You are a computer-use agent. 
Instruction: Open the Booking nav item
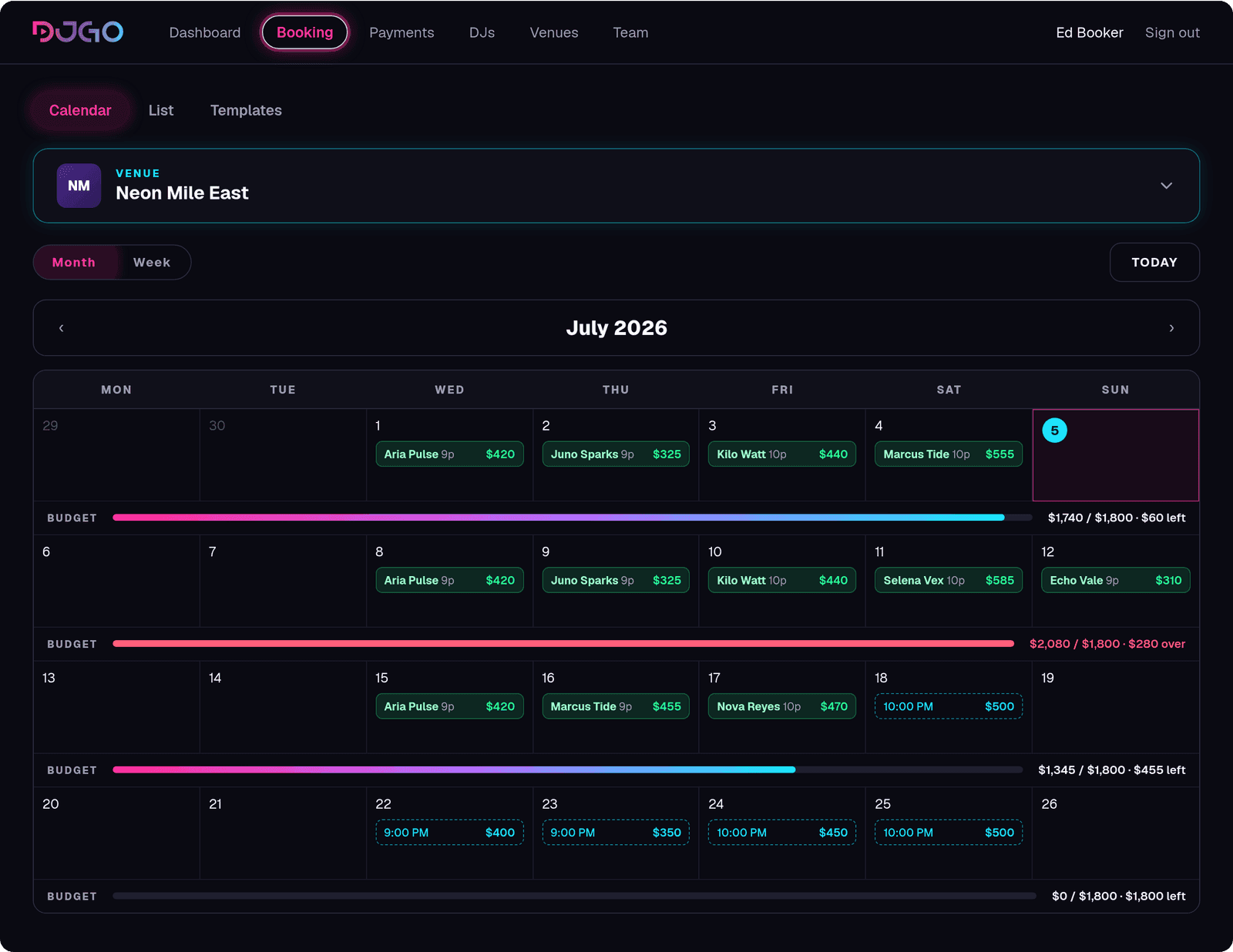click(305, 32)
